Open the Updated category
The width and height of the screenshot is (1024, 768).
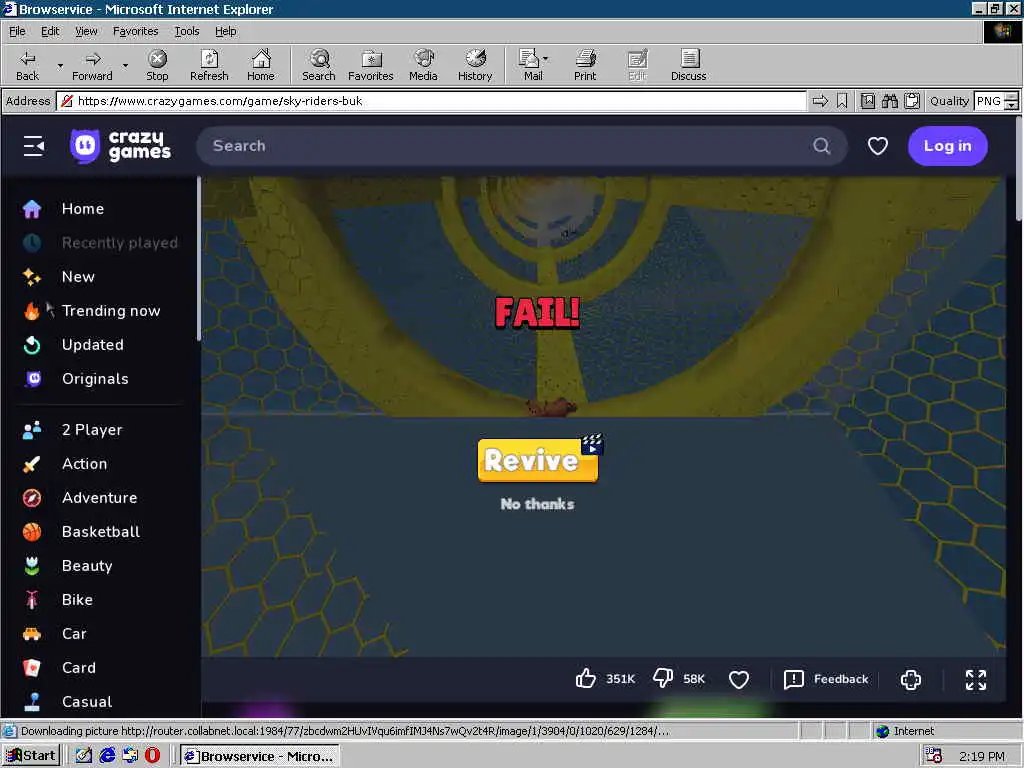[93, 344]
